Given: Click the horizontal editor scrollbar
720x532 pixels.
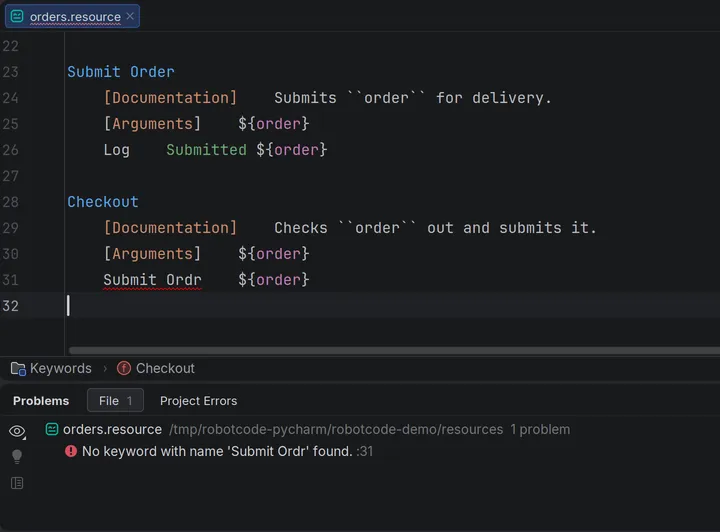Looking at the screenshot, I should click(394, 351).
